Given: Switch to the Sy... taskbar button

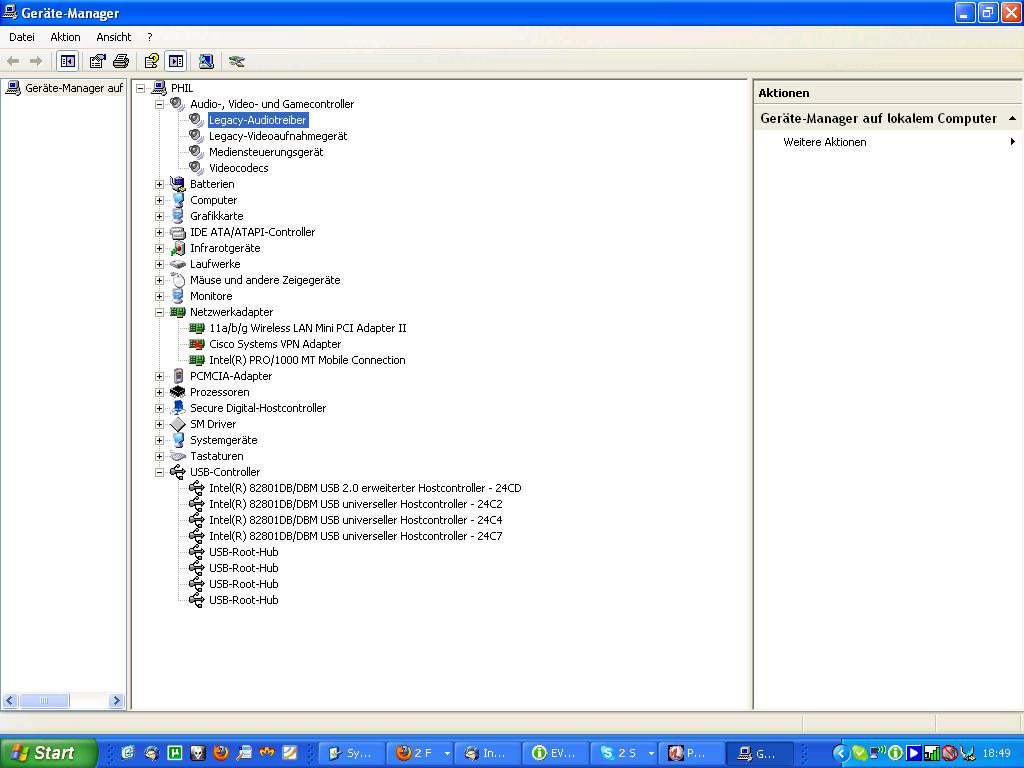Looking at the screenshot, I should 351,753.
